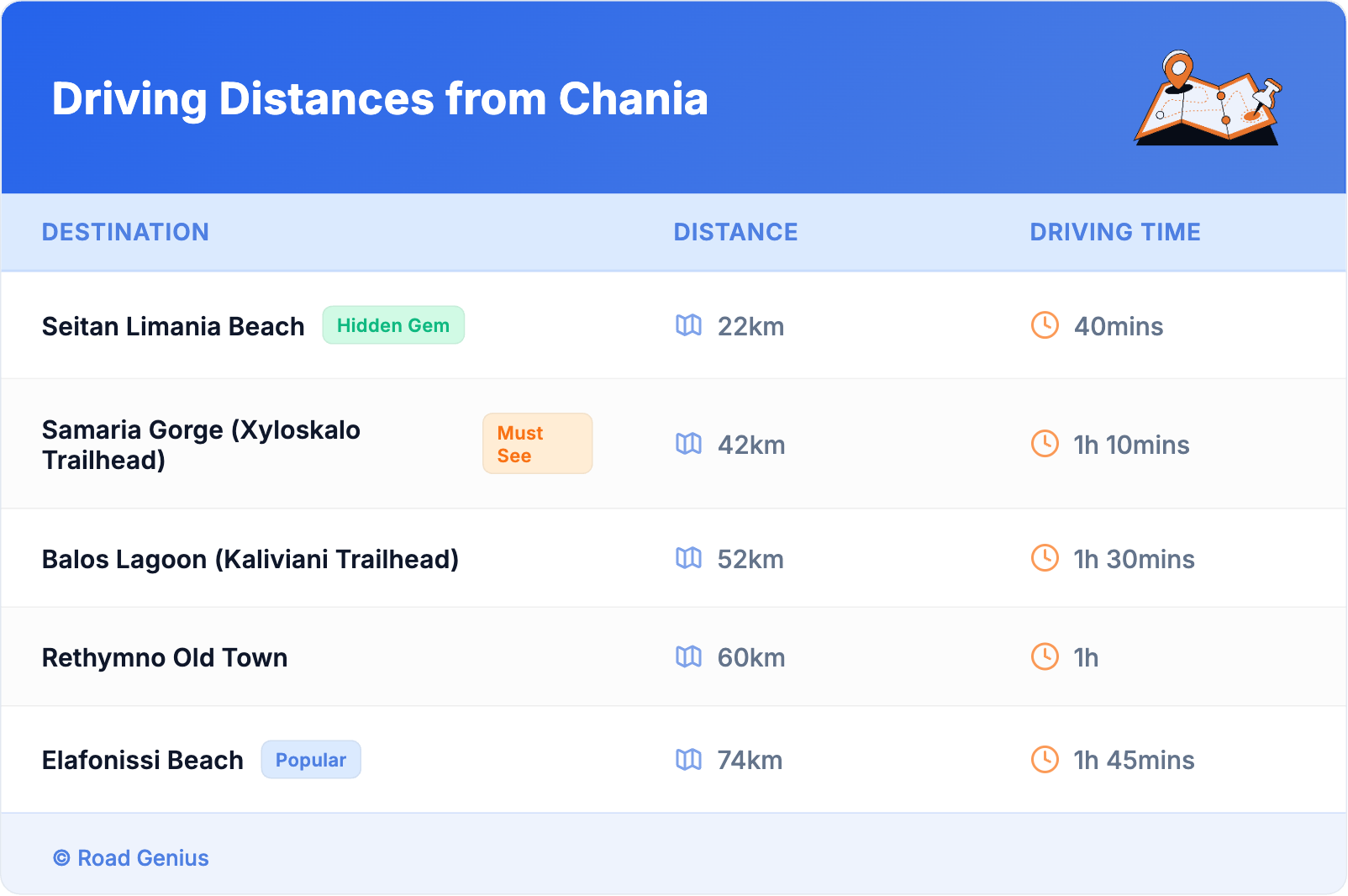The height and width of the screenshot is (896, 1348).
Task: Open the Road Genius credit link
Action: pos(132,858)
